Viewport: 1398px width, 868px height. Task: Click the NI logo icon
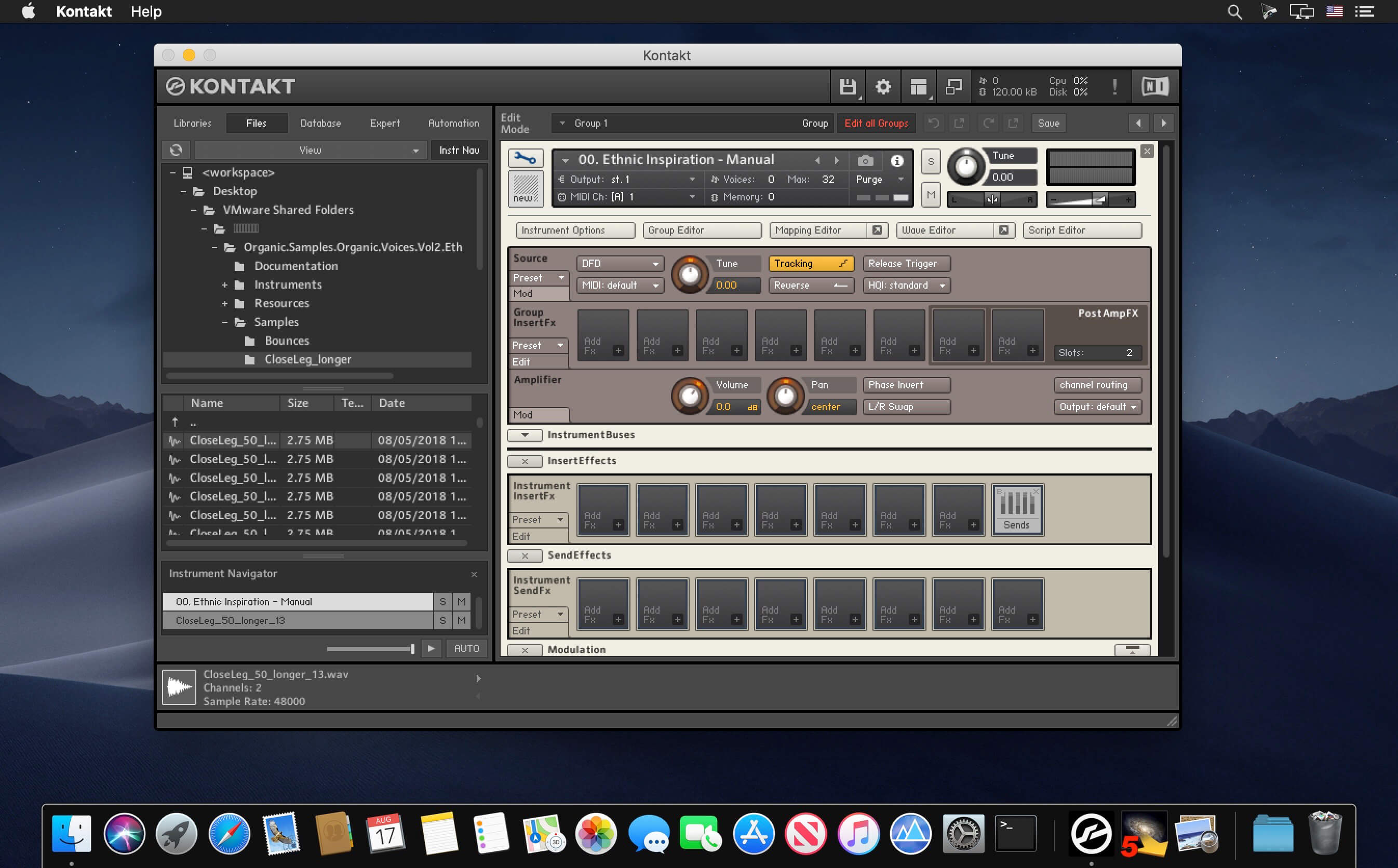(x=1155, y=87)
